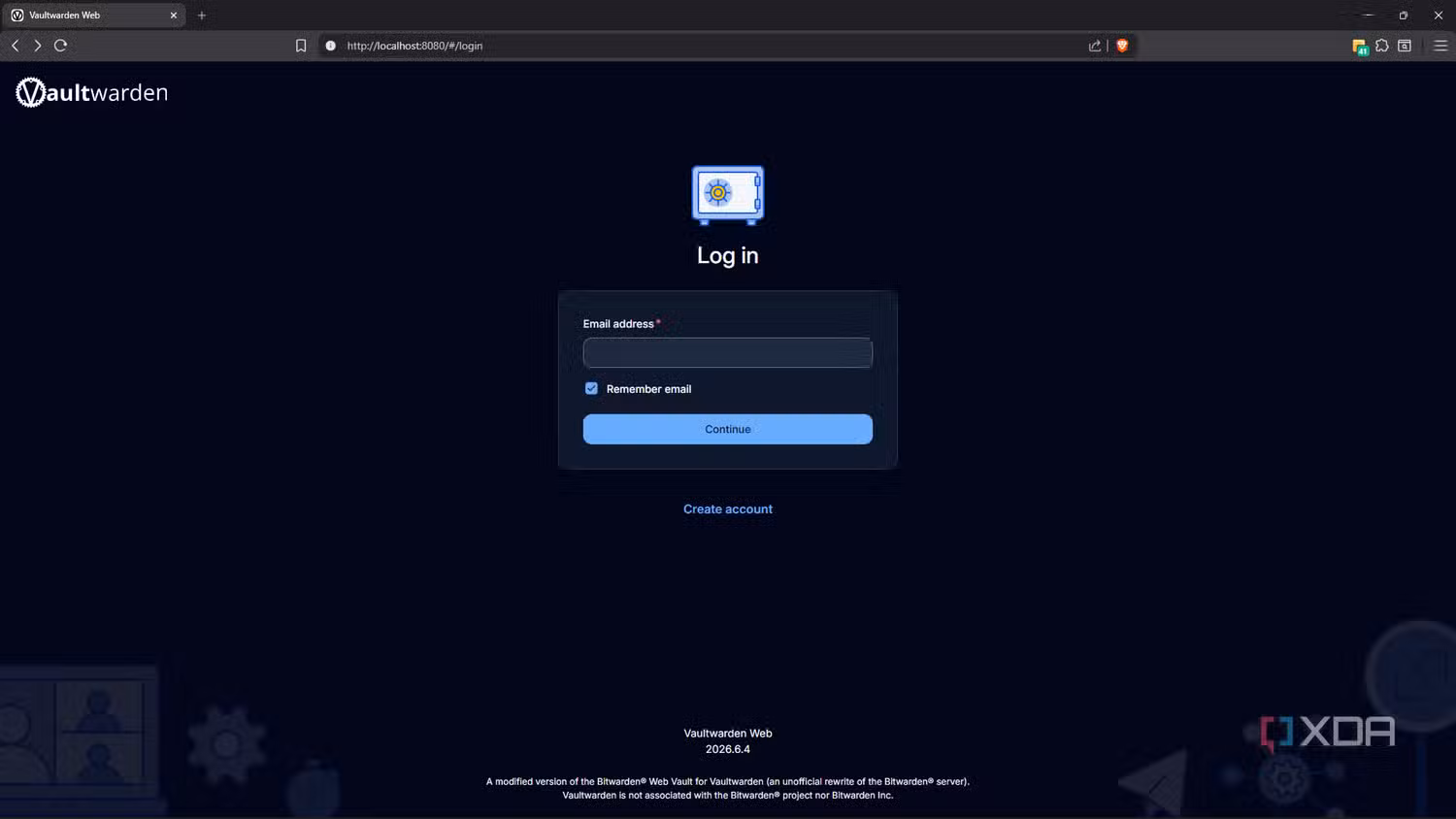Click the footer line starting 'A modified version'

pyautogui.click(x=728, y=781)
